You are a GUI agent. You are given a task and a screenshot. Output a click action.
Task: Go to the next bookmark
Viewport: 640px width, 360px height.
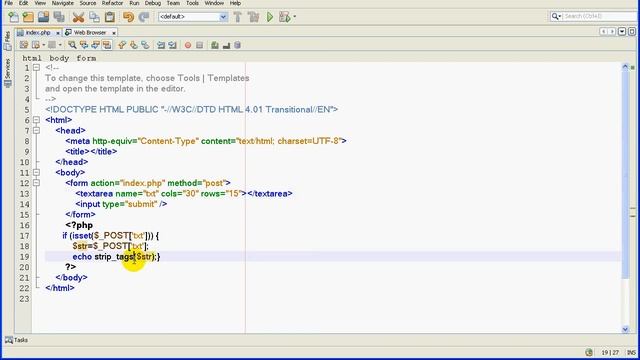(133, 45)
